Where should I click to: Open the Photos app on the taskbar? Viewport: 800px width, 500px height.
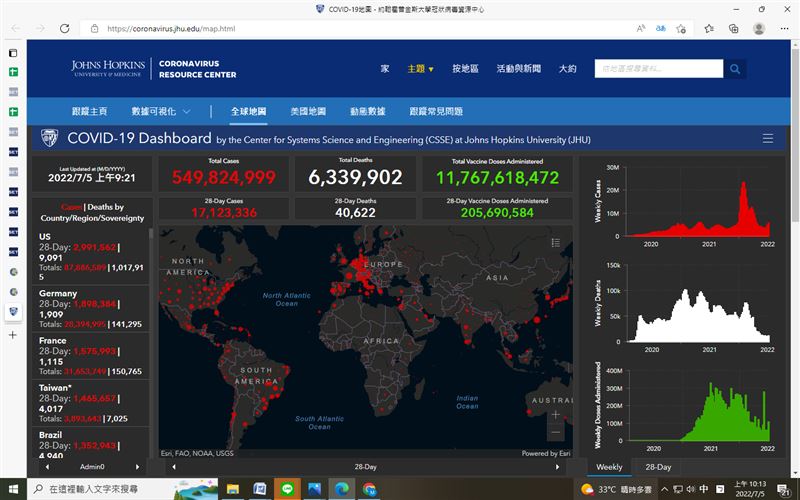314,489
